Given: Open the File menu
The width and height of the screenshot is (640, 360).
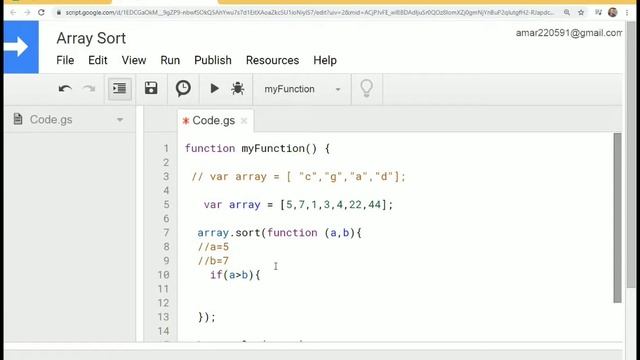Looking at the screenshot, I should (65, 60).
